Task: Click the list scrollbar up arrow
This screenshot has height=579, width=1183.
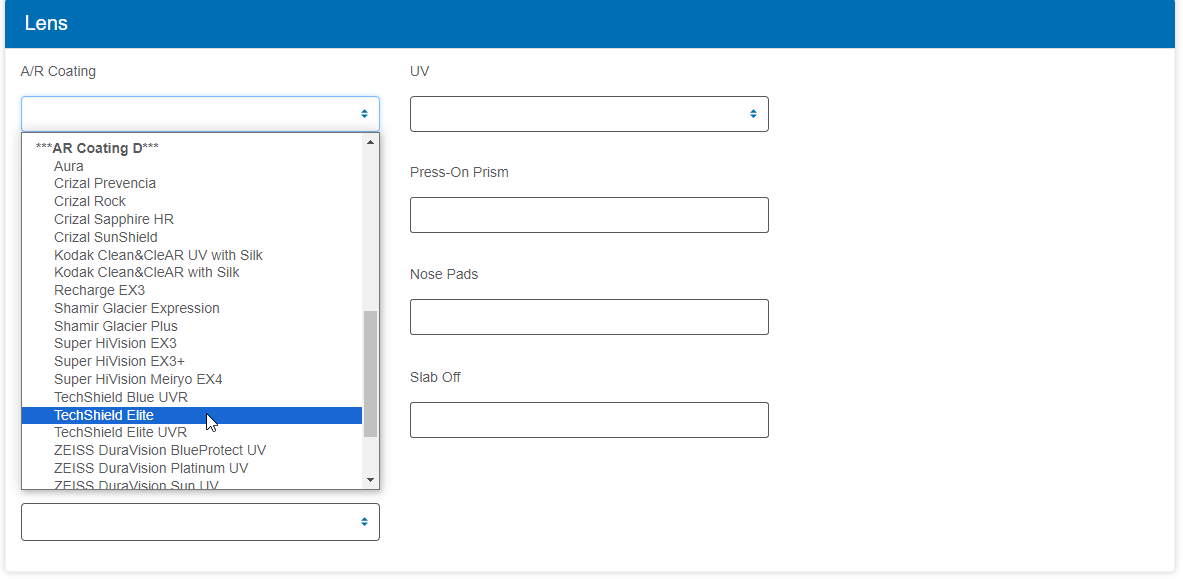Action: (370, 142)
